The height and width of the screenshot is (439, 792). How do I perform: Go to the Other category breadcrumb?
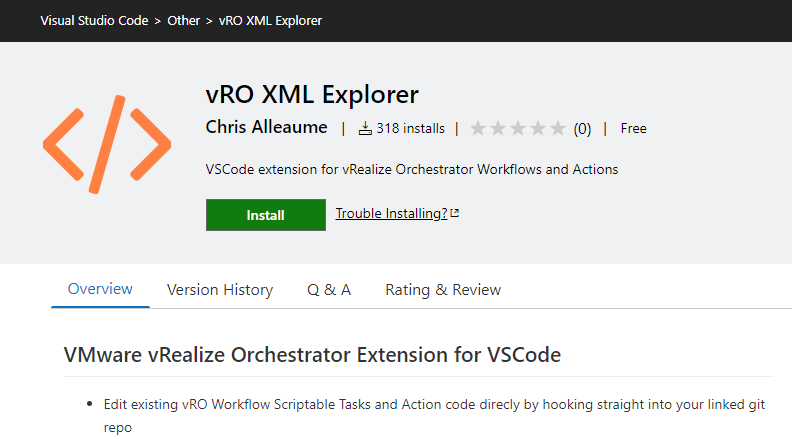pos(184,20)
